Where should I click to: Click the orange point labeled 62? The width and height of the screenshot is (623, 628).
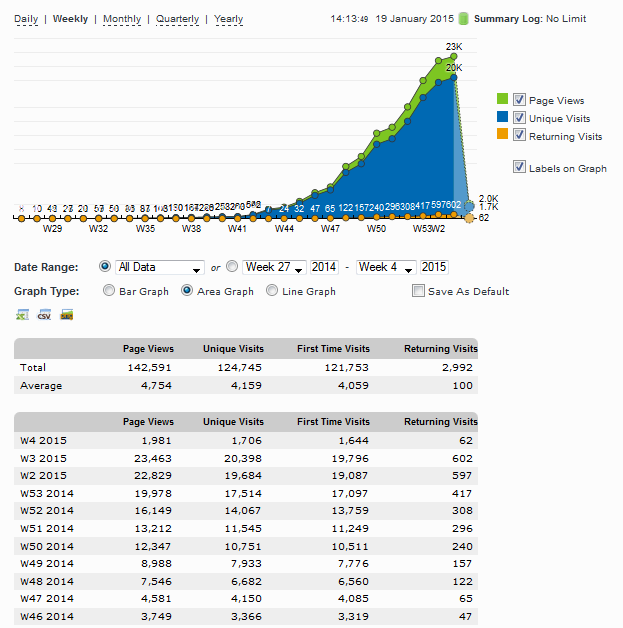[469, 218]
